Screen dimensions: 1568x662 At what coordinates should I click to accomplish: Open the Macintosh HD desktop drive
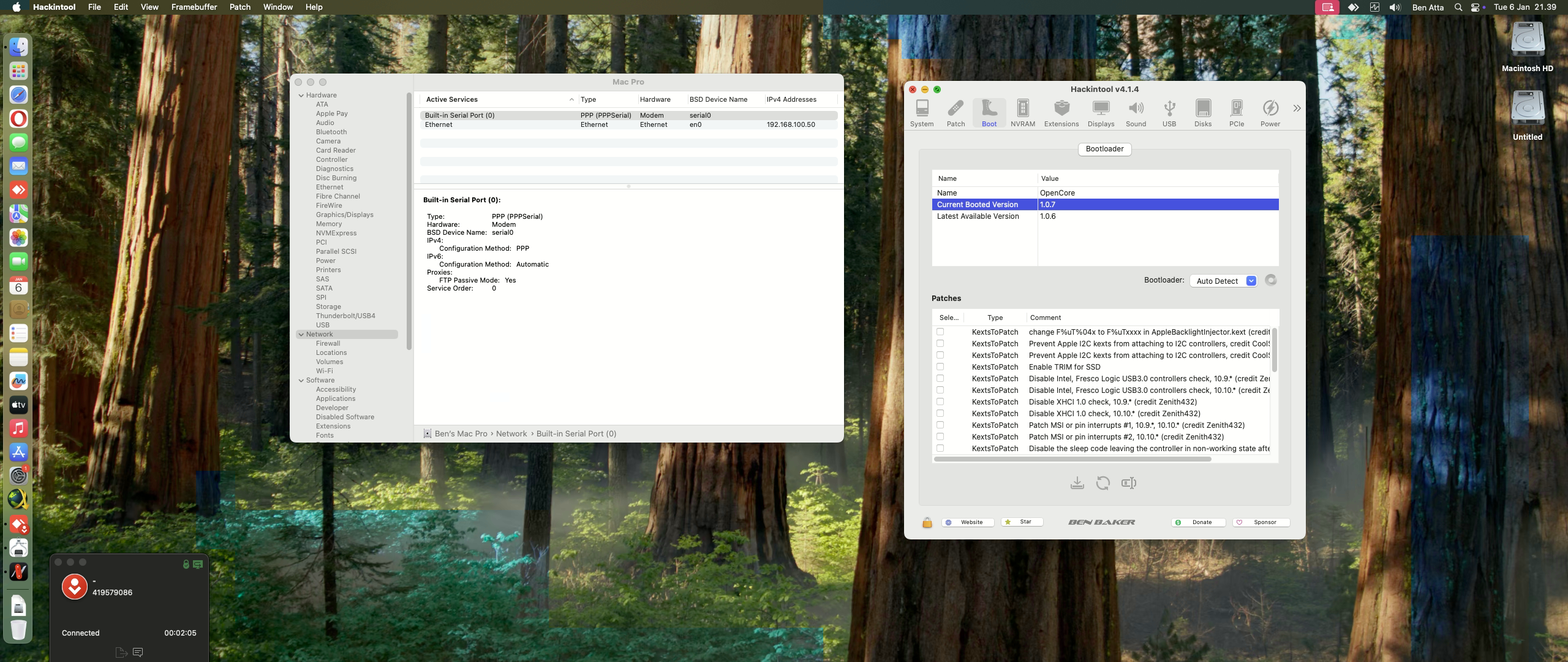[x=1528, y=47]
